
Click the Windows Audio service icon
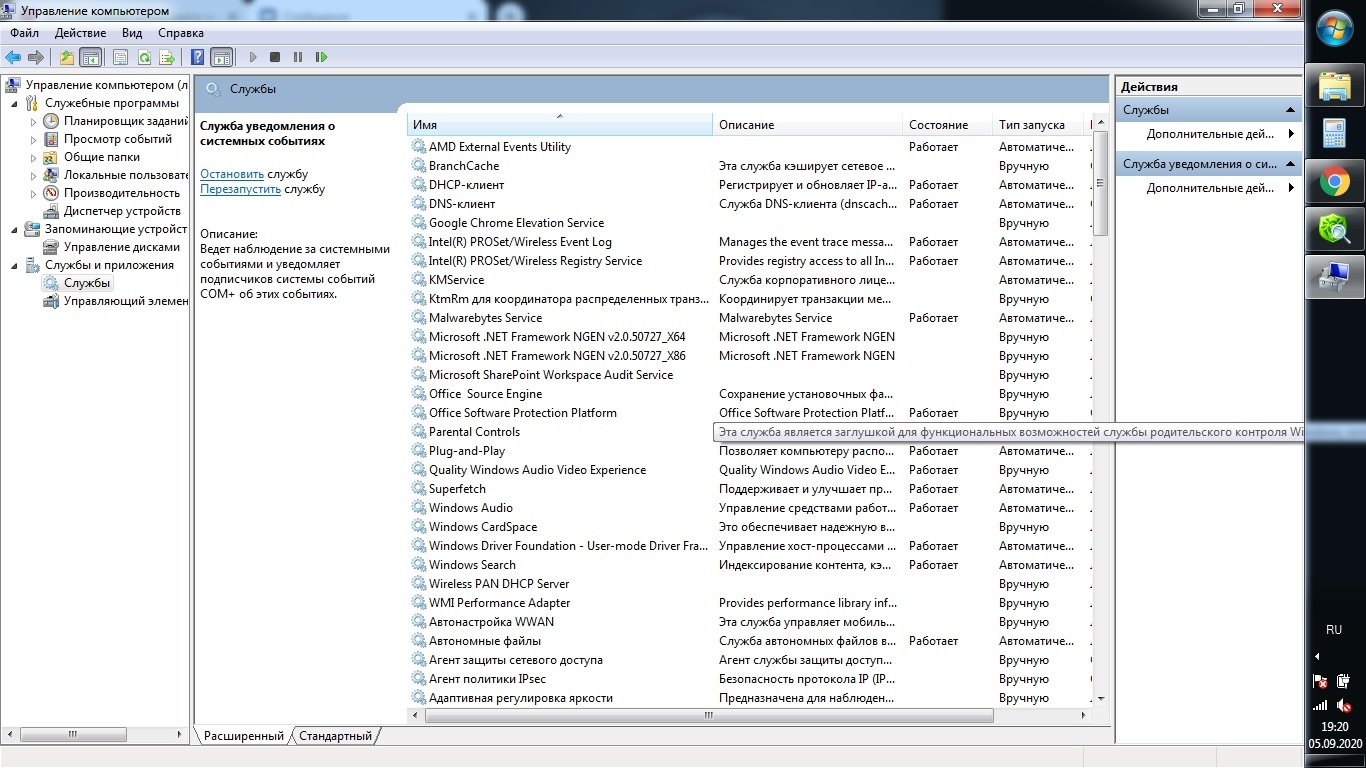[419, 508]
